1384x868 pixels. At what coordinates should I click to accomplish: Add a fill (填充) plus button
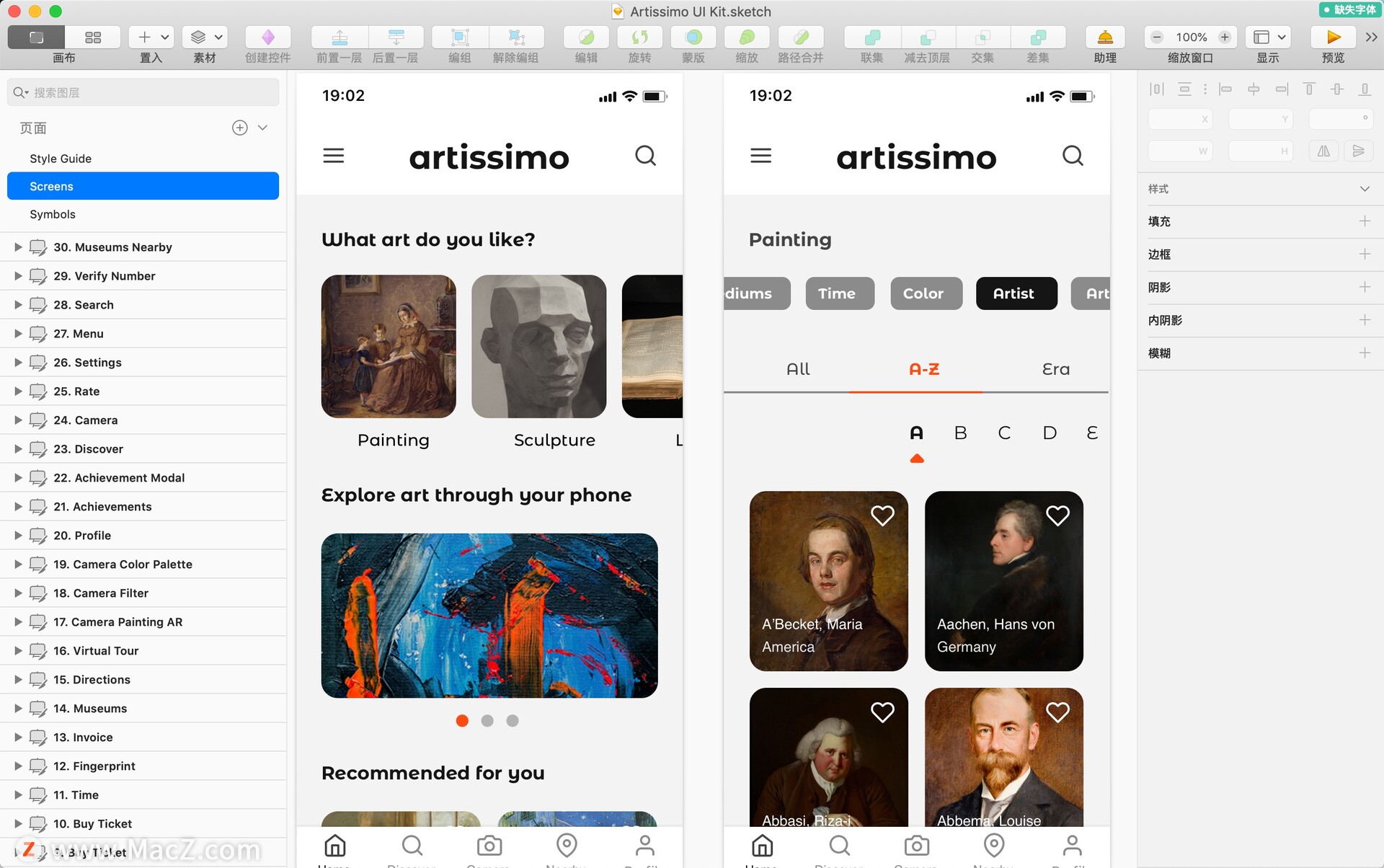pyautogui.click(x=1365, y=221)
